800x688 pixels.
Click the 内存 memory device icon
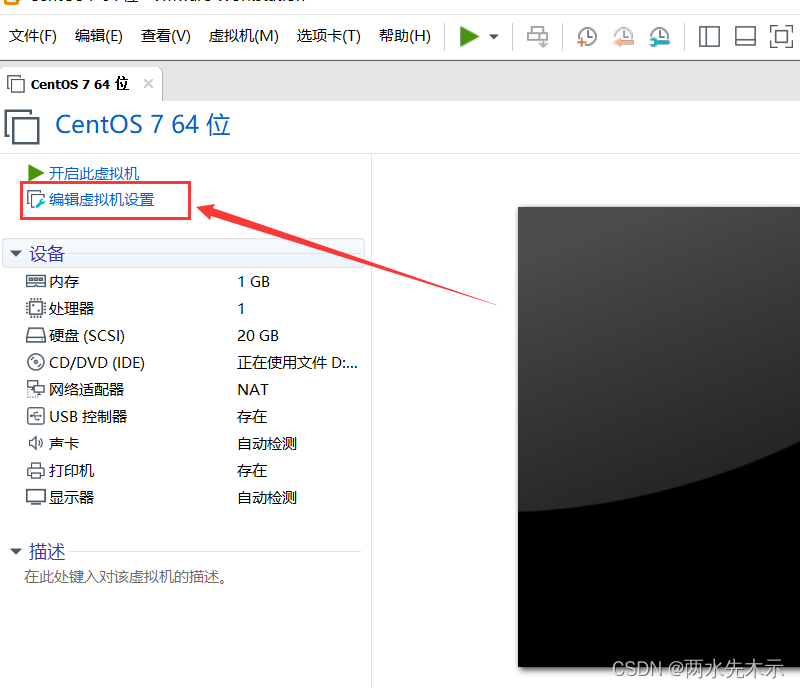[34, 281]
